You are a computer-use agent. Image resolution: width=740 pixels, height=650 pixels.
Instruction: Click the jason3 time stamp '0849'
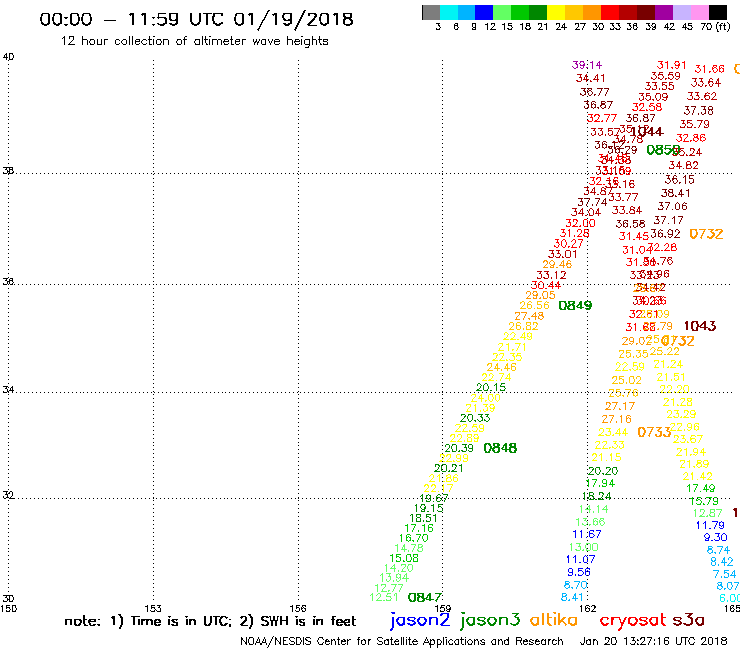pyautogui.click(x=575, y=305)
